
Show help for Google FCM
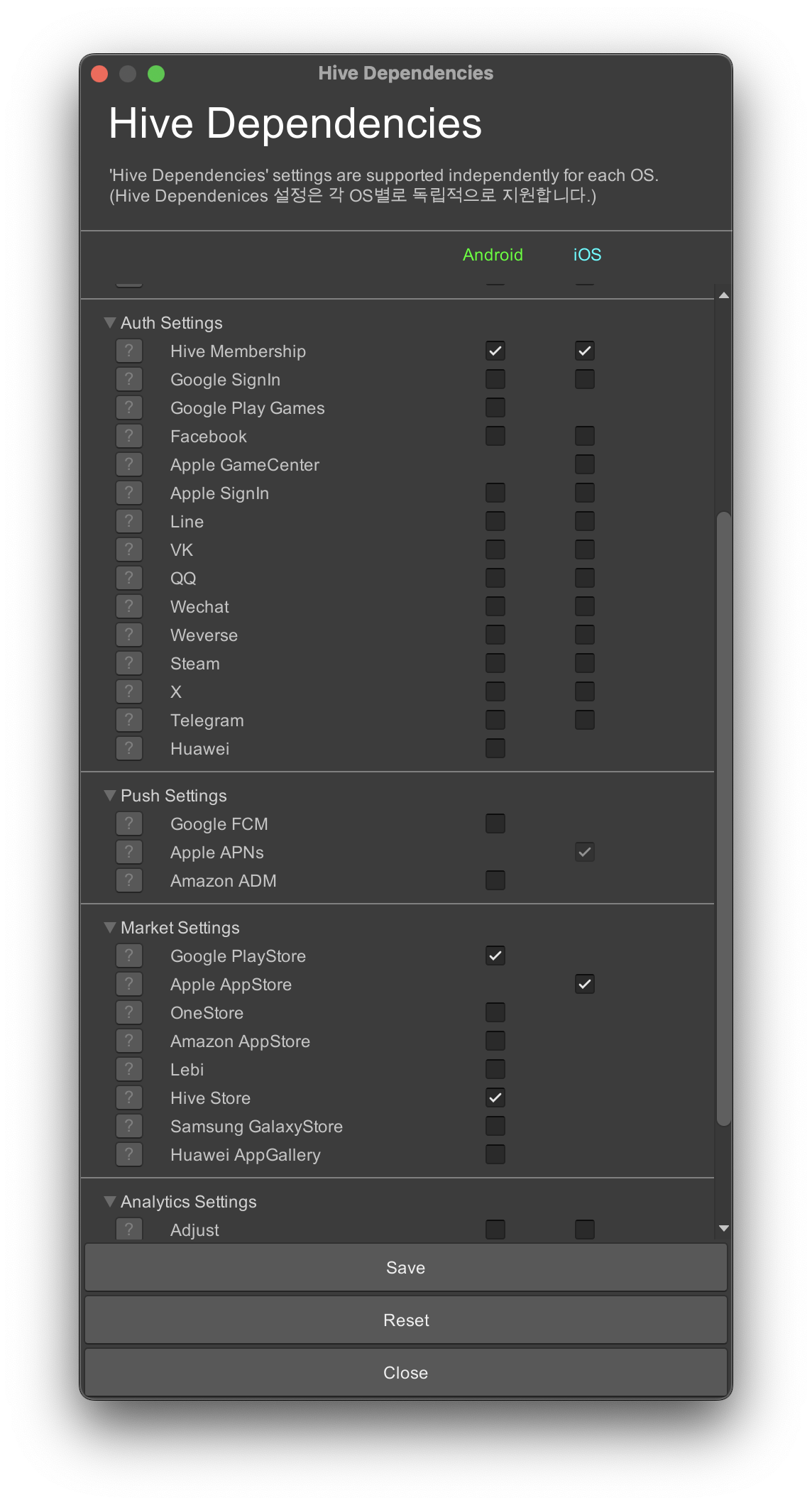[x=129, y=823]
